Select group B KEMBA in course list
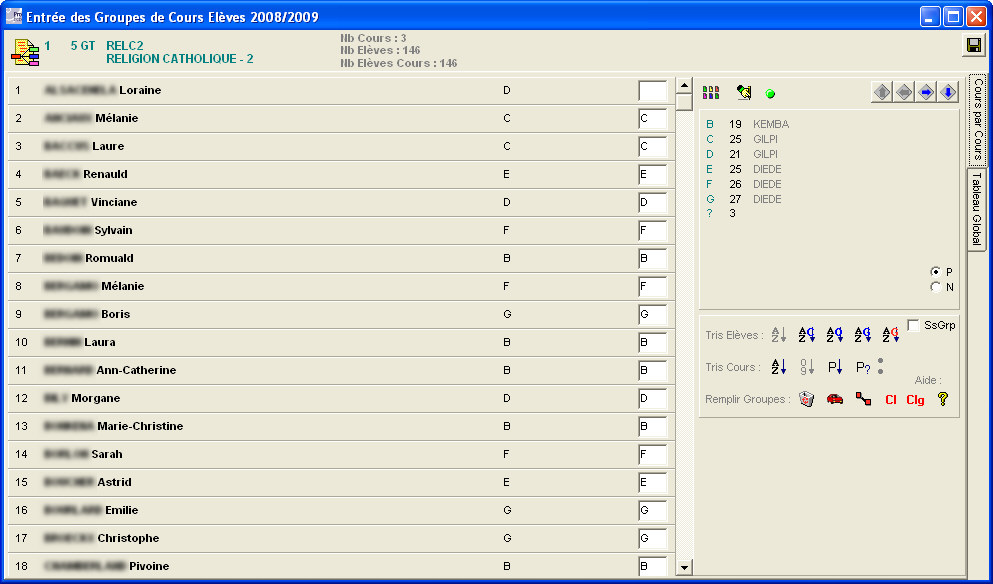This screenshot has height=584, width=993. [x=747, y=124]
